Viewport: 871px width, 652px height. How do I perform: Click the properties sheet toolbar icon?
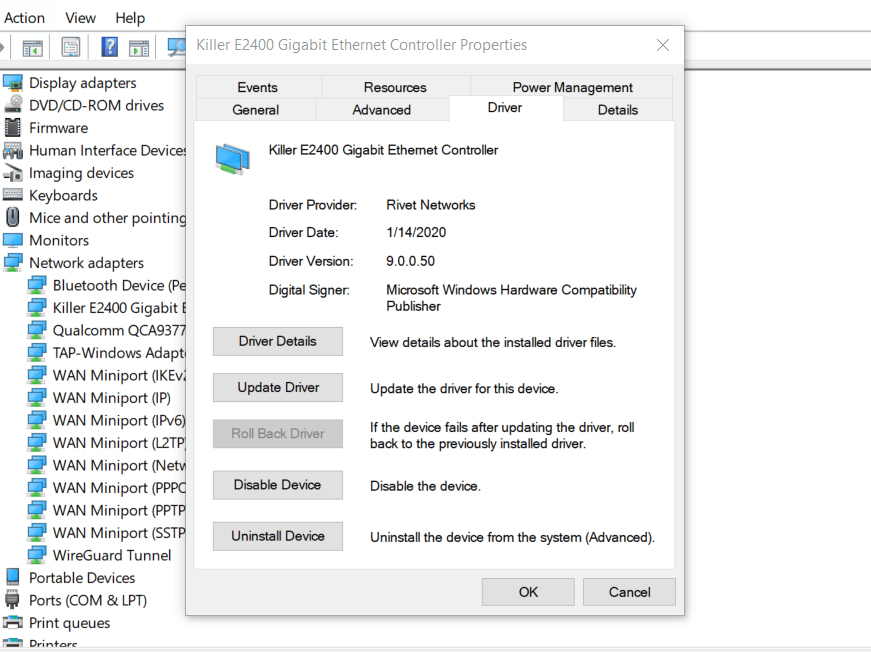coord(71,47)
